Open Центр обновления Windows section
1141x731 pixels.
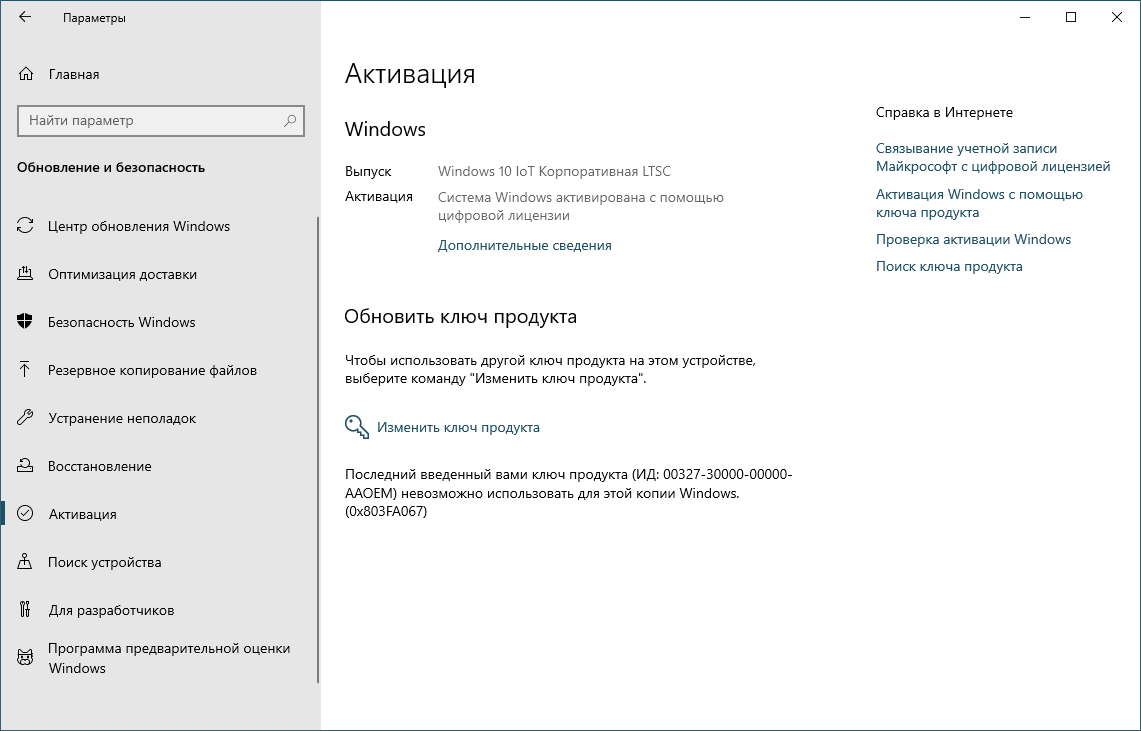[159, 226]
